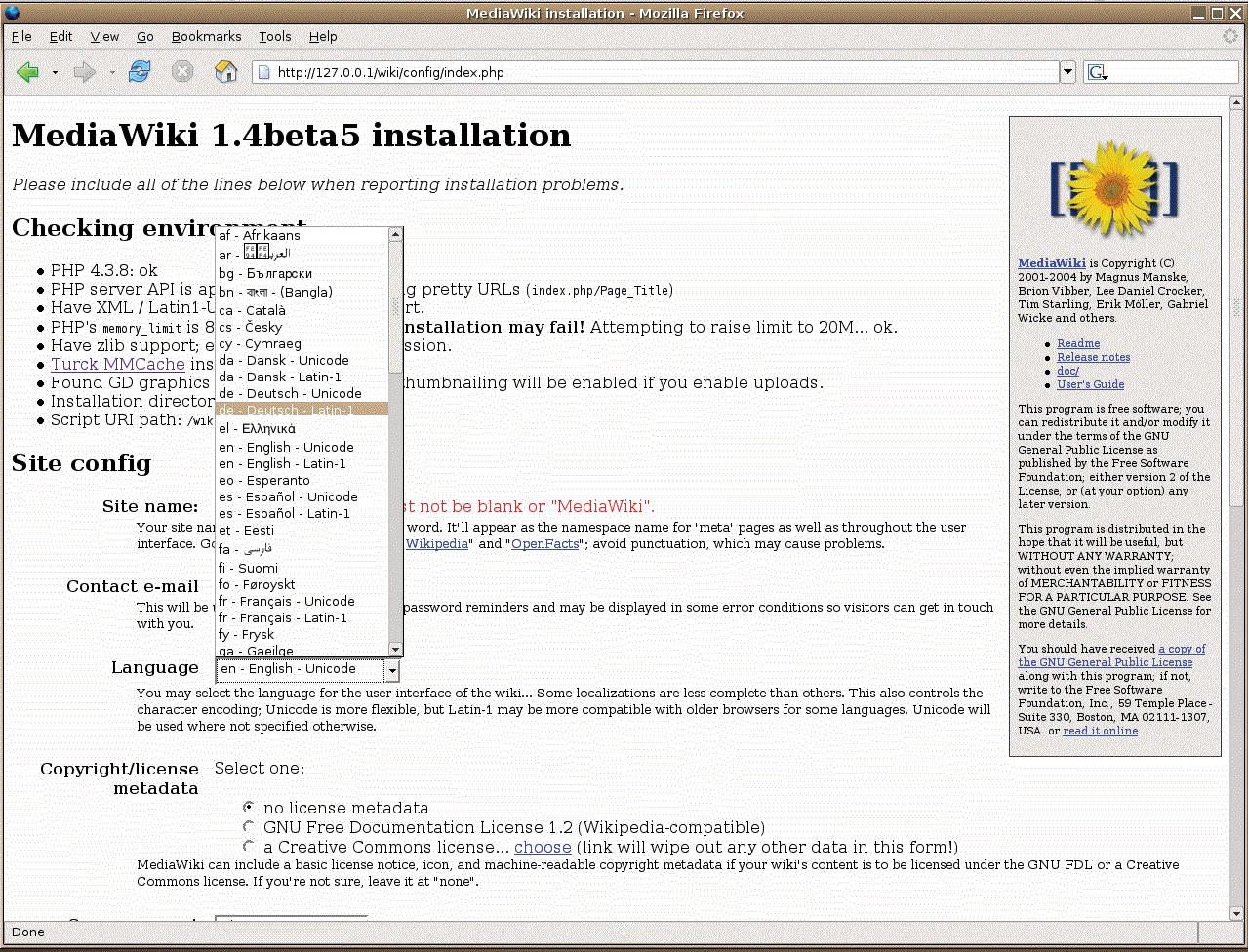Choose "fr - Français - Unicode" from the list

[x=302, y=602]
